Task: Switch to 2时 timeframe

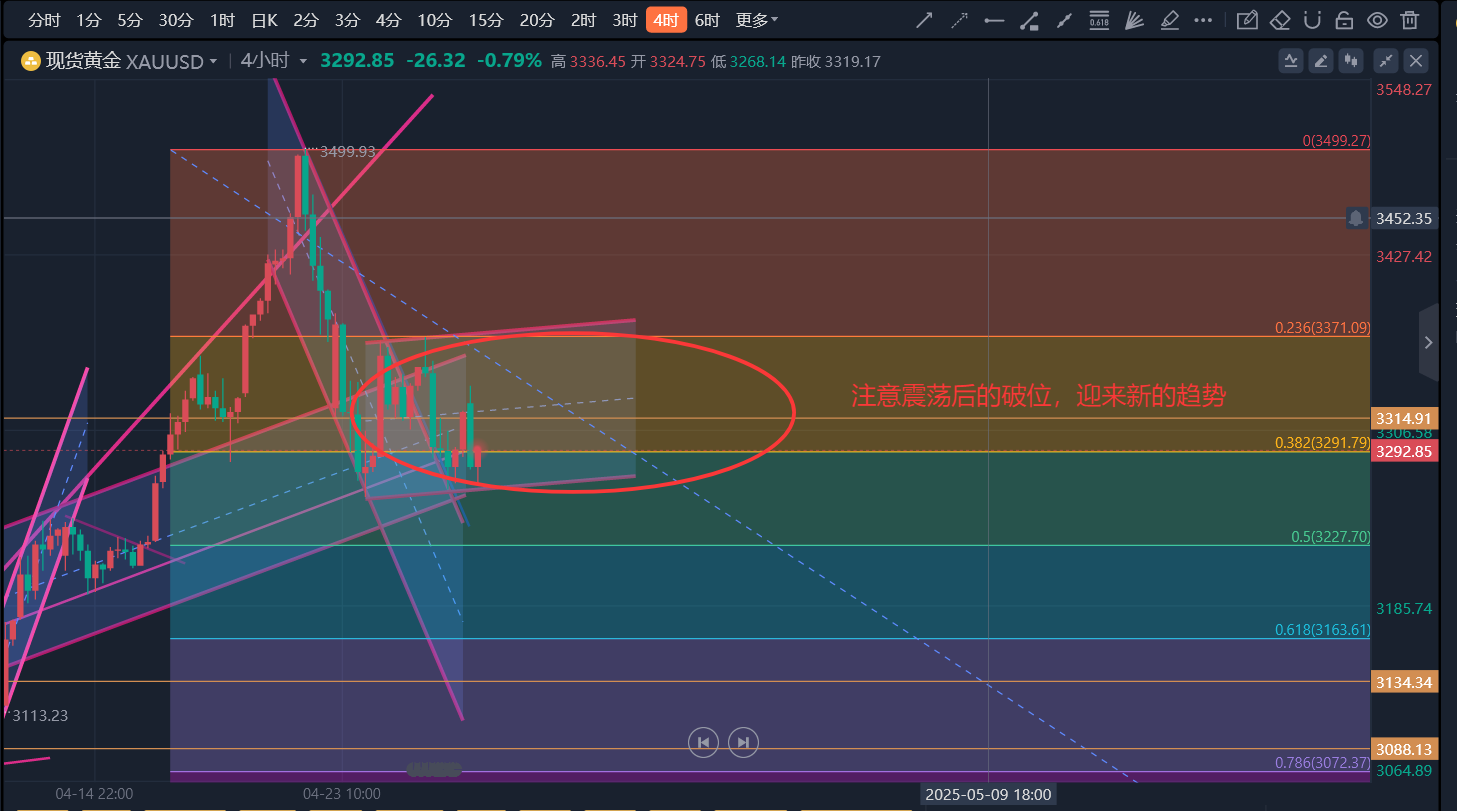Action: pyautogui.click(x=583, y=20)
